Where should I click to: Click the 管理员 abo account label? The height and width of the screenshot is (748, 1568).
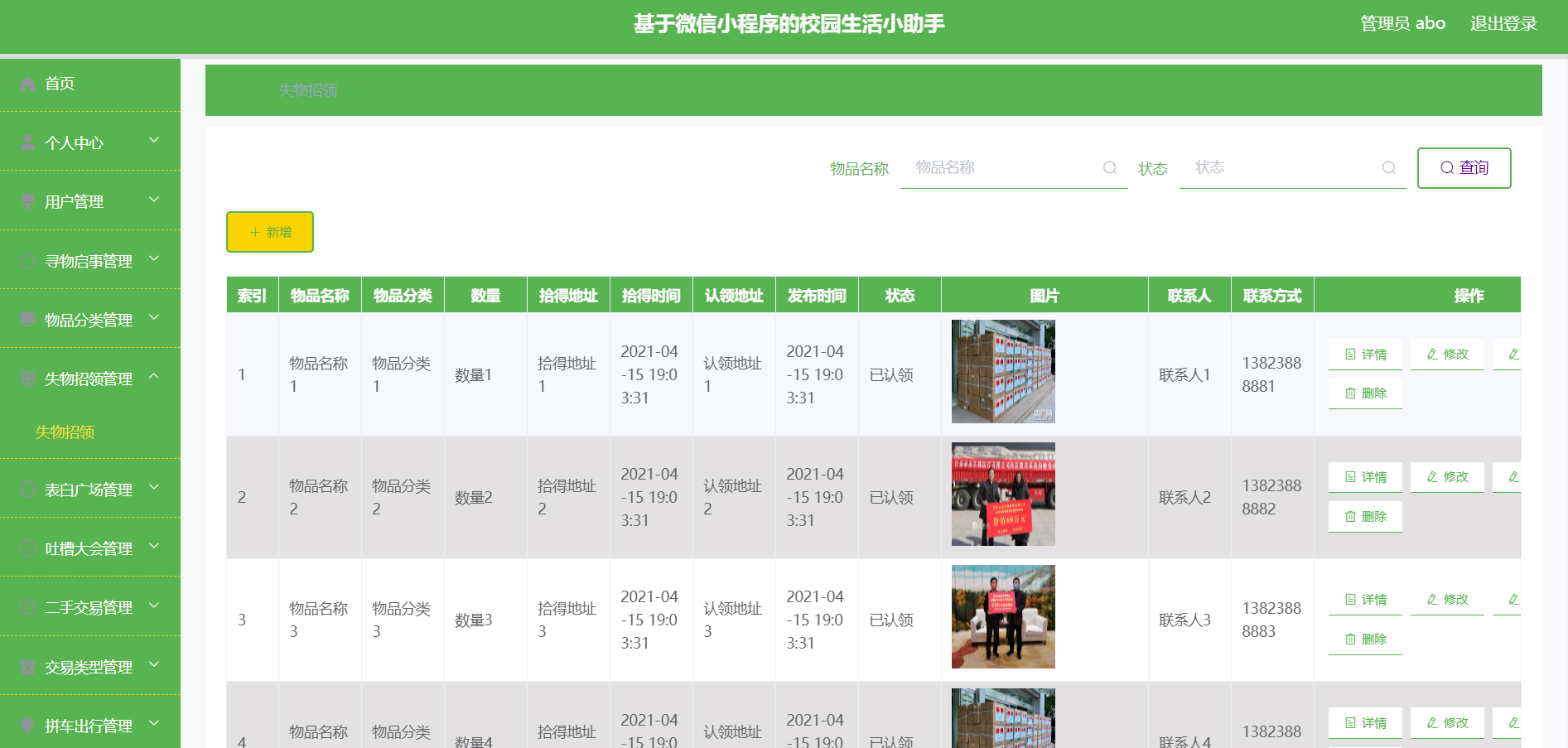[x=1403, y=24]
